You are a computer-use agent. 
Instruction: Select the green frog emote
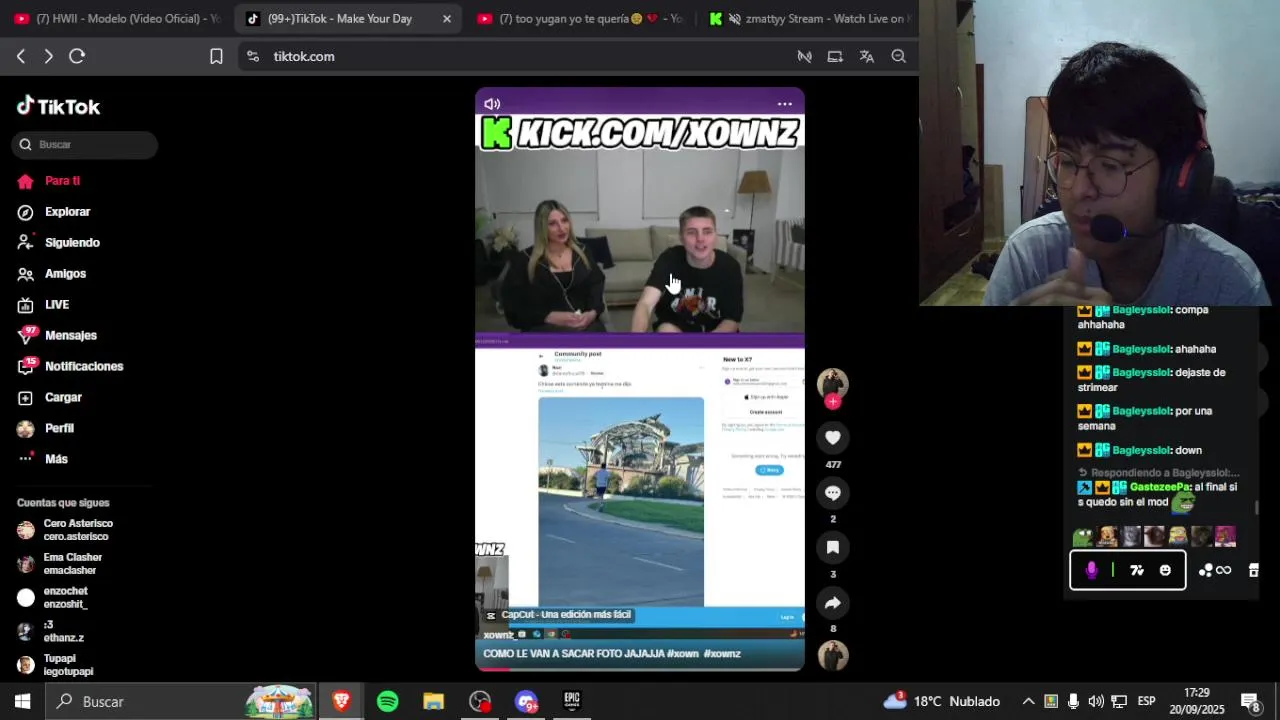point(1083,537)
